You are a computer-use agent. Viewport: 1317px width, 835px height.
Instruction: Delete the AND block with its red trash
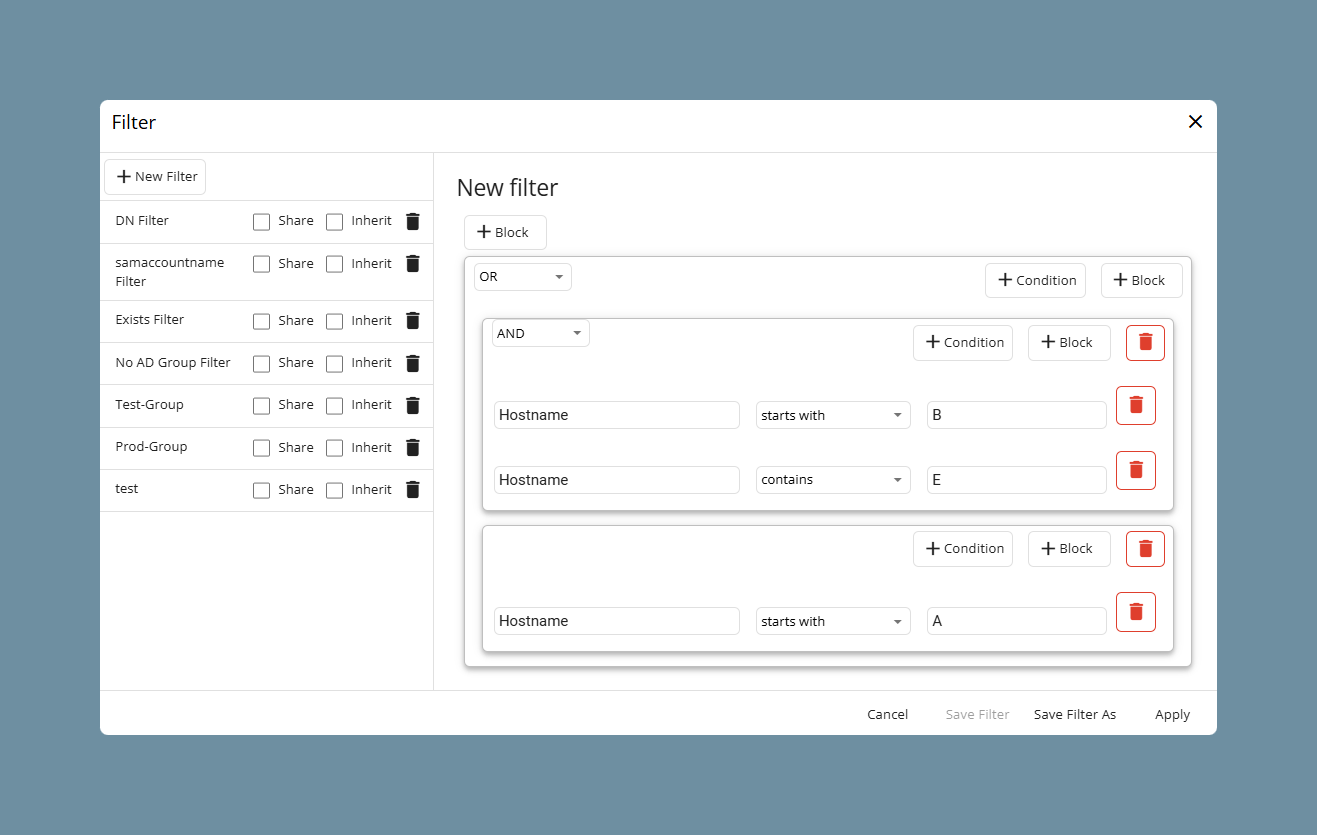(x=1145, y=342)
